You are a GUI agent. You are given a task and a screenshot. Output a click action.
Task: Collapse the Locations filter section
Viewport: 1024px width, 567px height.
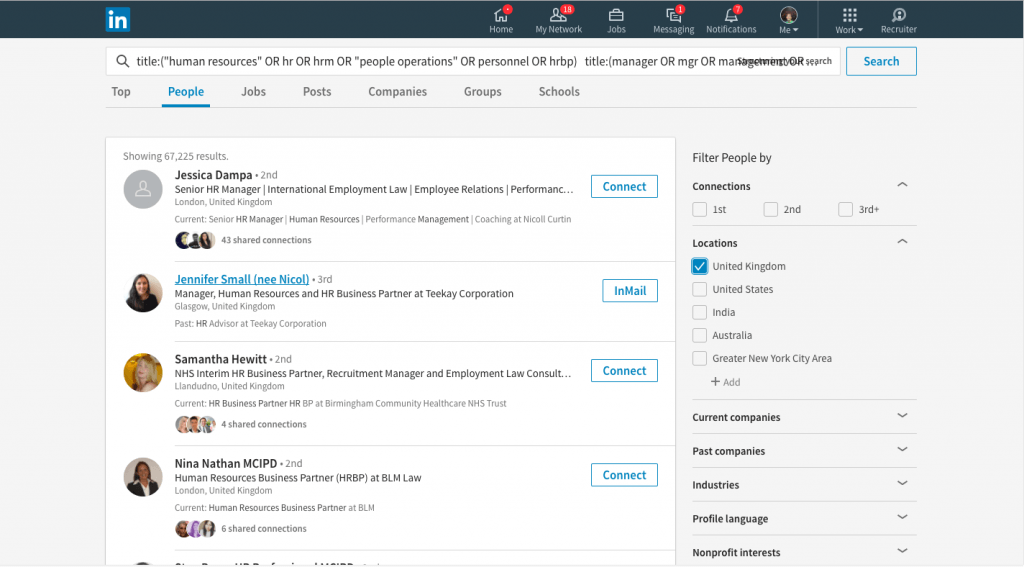pyautogui.click(x=902, y=243)
